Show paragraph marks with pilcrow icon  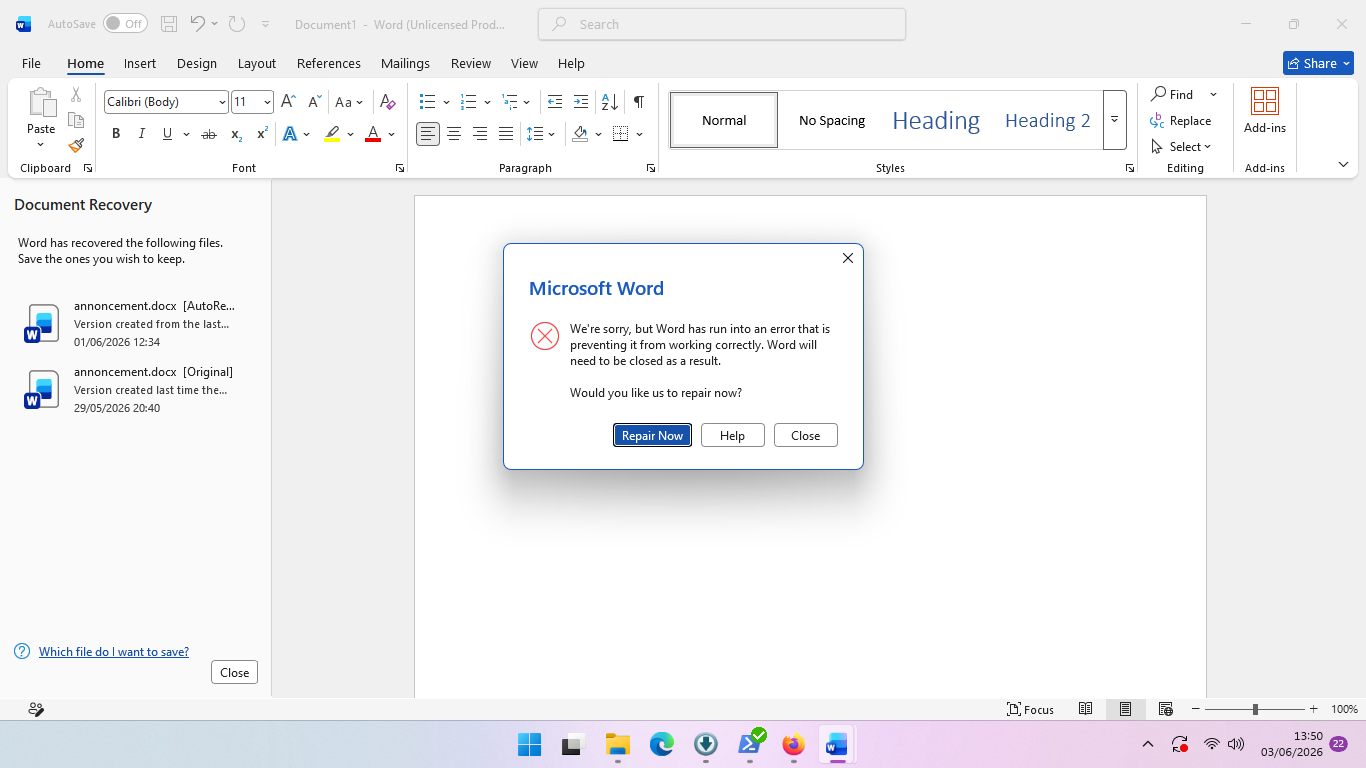click(x=638, y=102)
